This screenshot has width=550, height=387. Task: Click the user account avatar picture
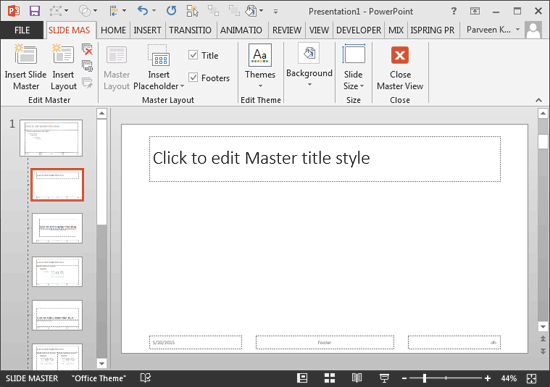(534, 30)
